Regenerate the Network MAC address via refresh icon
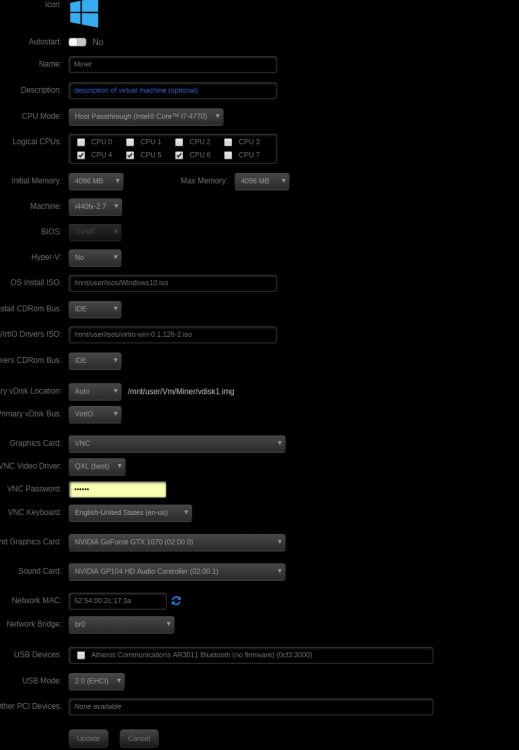The height and width of the screenshot is (750, 519). click(176, 601)
